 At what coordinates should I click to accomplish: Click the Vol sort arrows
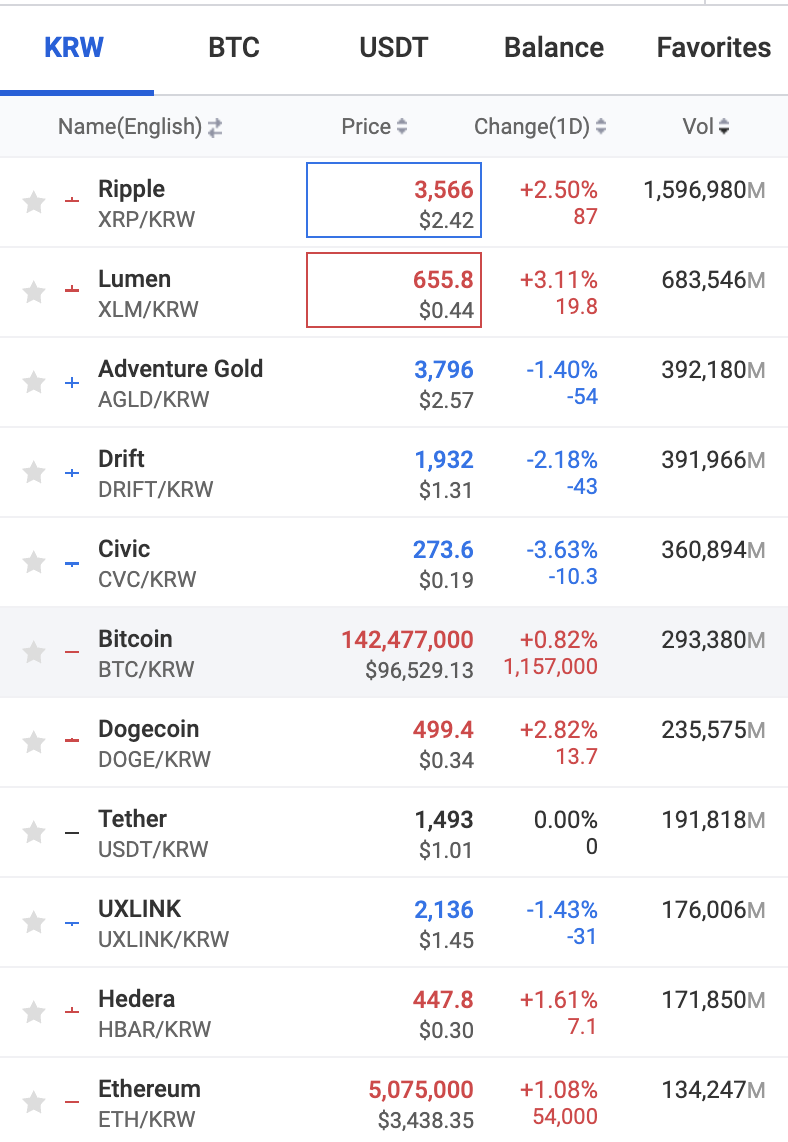point(726,127)
